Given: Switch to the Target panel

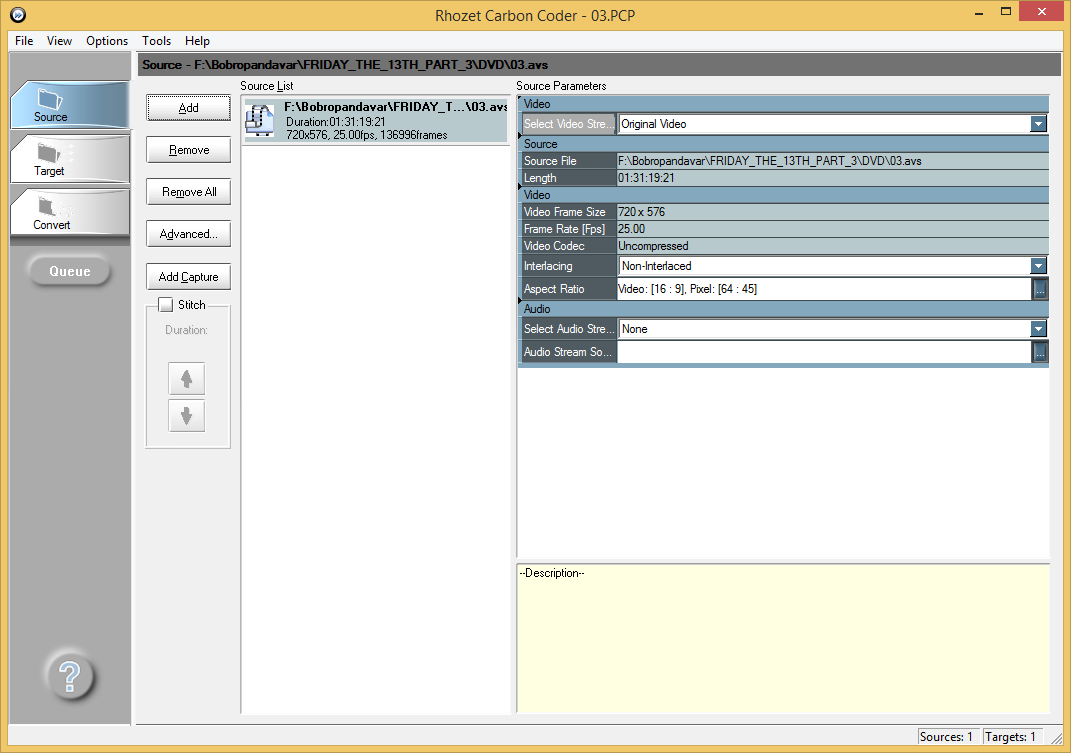Looking at the screenshot, I should click(69, 159).
